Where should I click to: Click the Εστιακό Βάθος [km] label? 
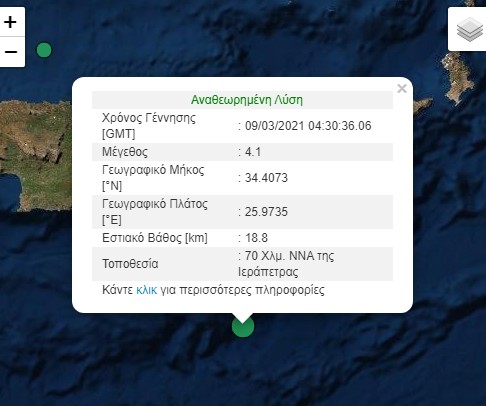(155, 238)
